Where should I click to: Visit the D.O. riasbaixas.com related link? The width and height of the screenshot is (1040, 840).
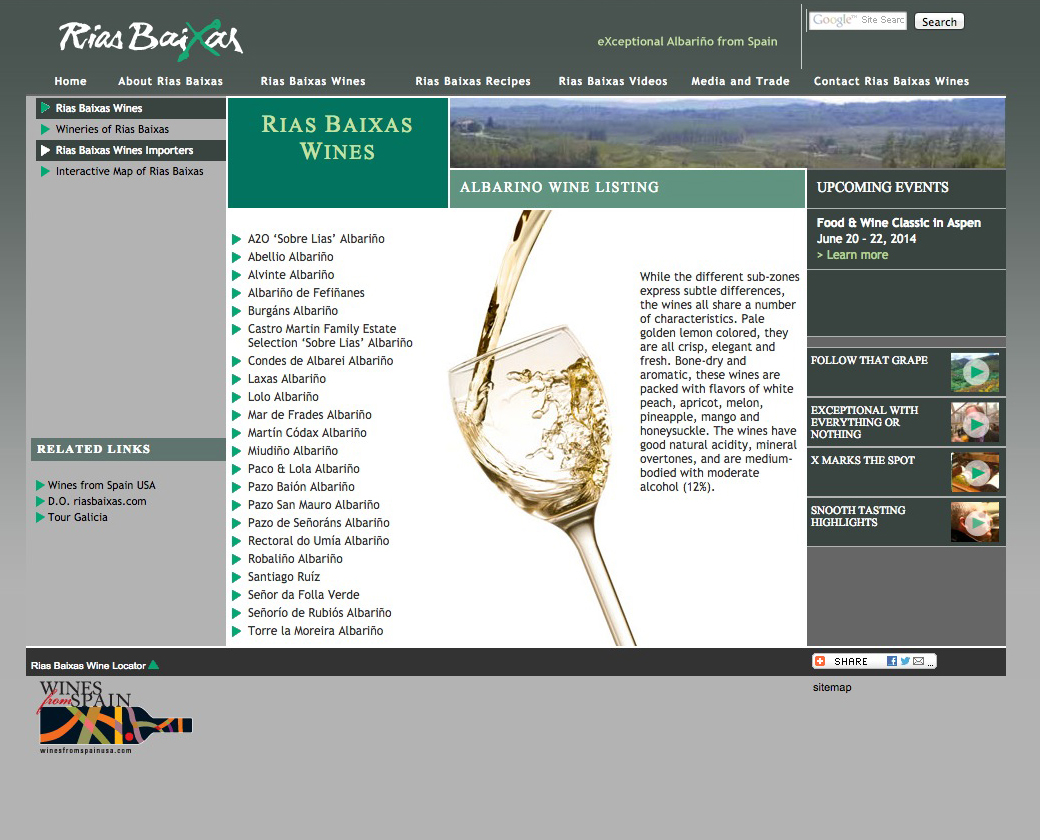(x=97, y=501)
